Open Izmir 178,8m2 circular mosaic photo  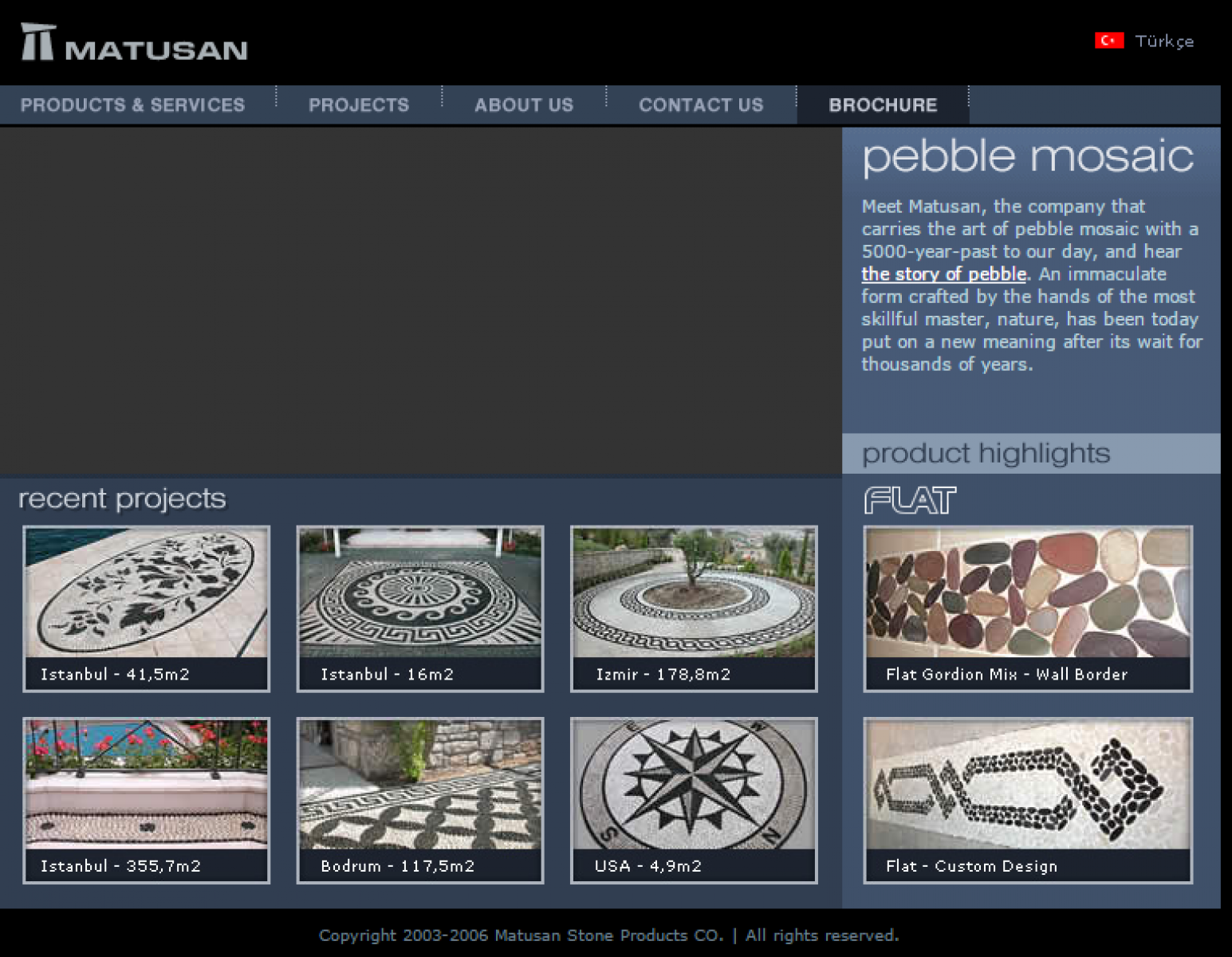694,593
